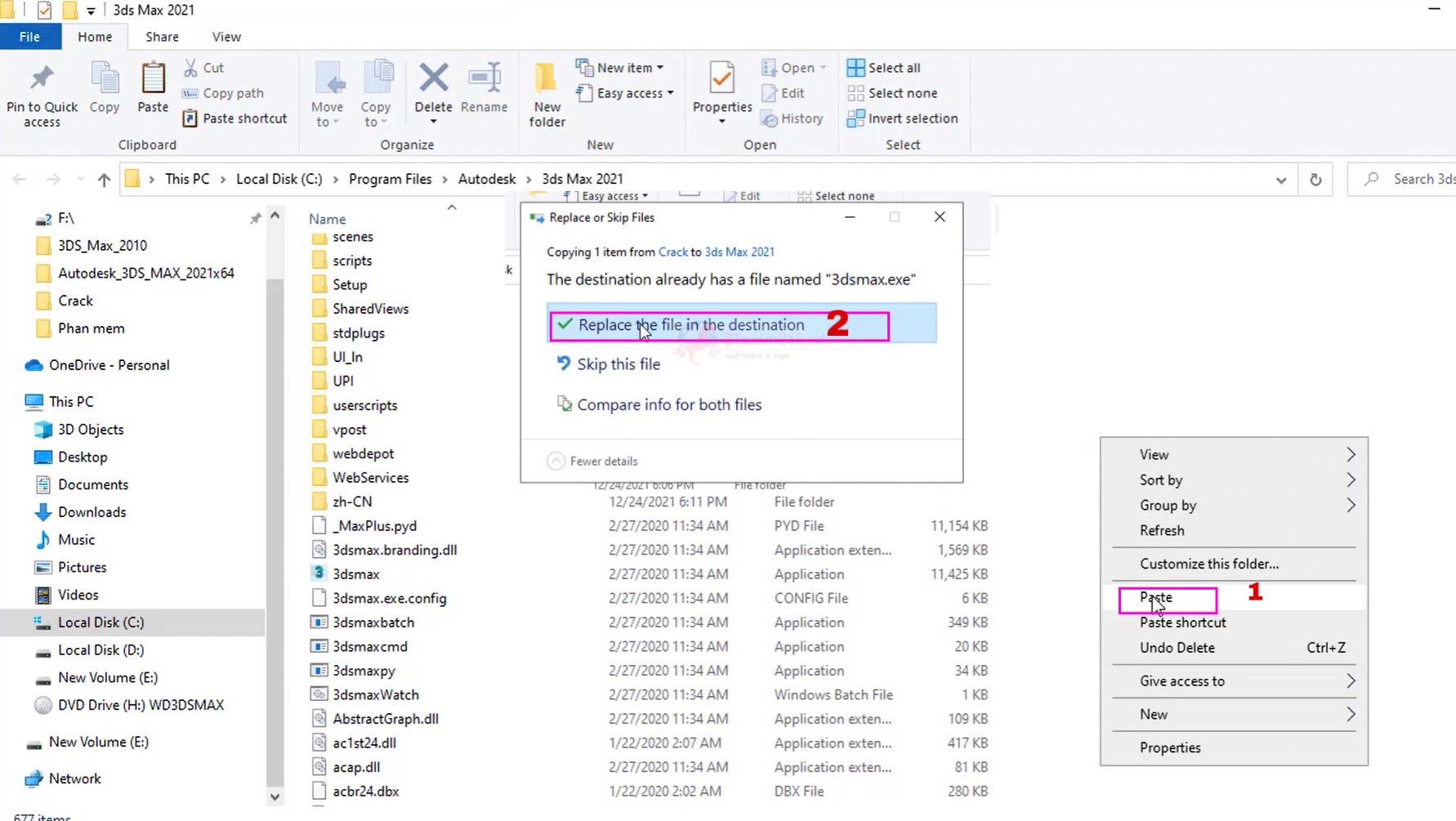The width and height of the screenshot is (1456, 821).
Task: Choose Compare info for both files
Action: point(659,405)
